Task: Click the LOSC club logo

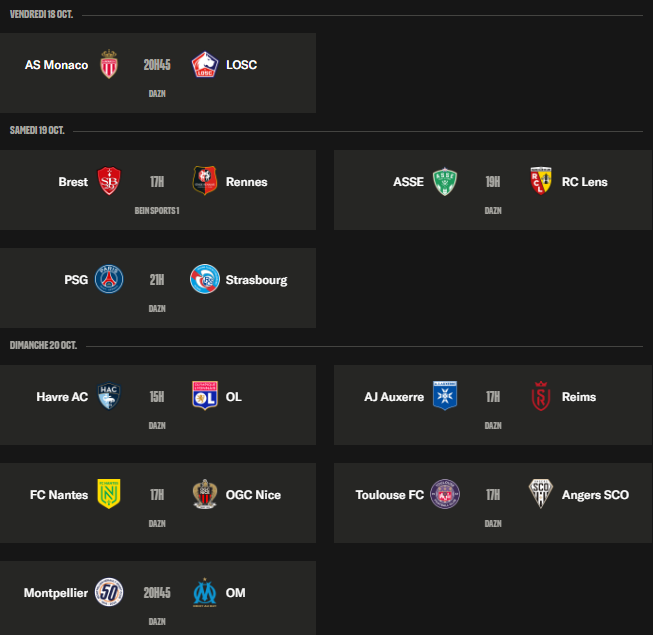Action: pyautogui.click(x=205, y=65)
